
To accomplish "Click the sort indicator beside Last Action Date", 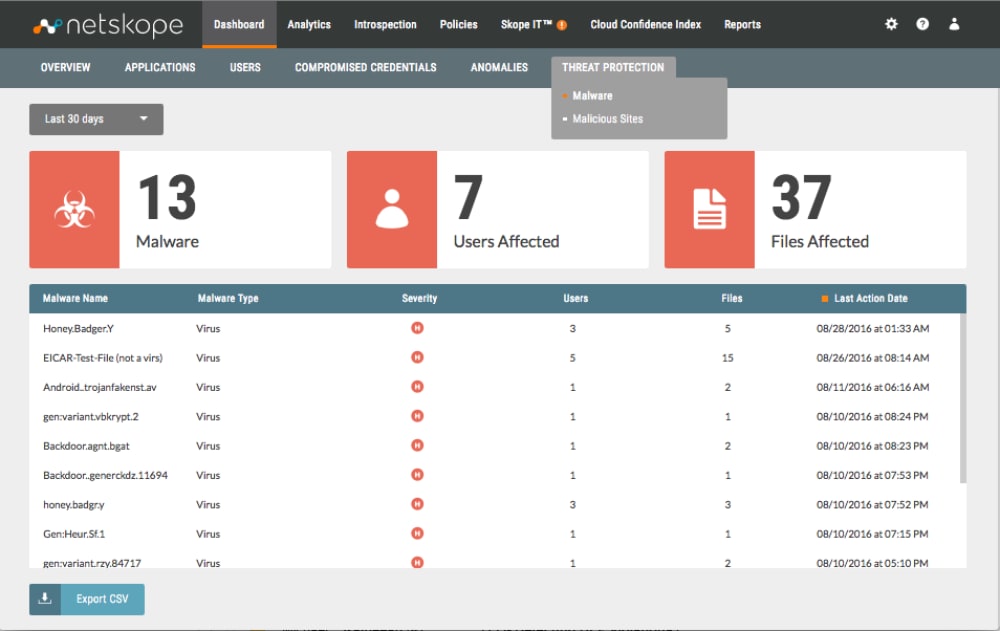I will (x=825, y=299).
